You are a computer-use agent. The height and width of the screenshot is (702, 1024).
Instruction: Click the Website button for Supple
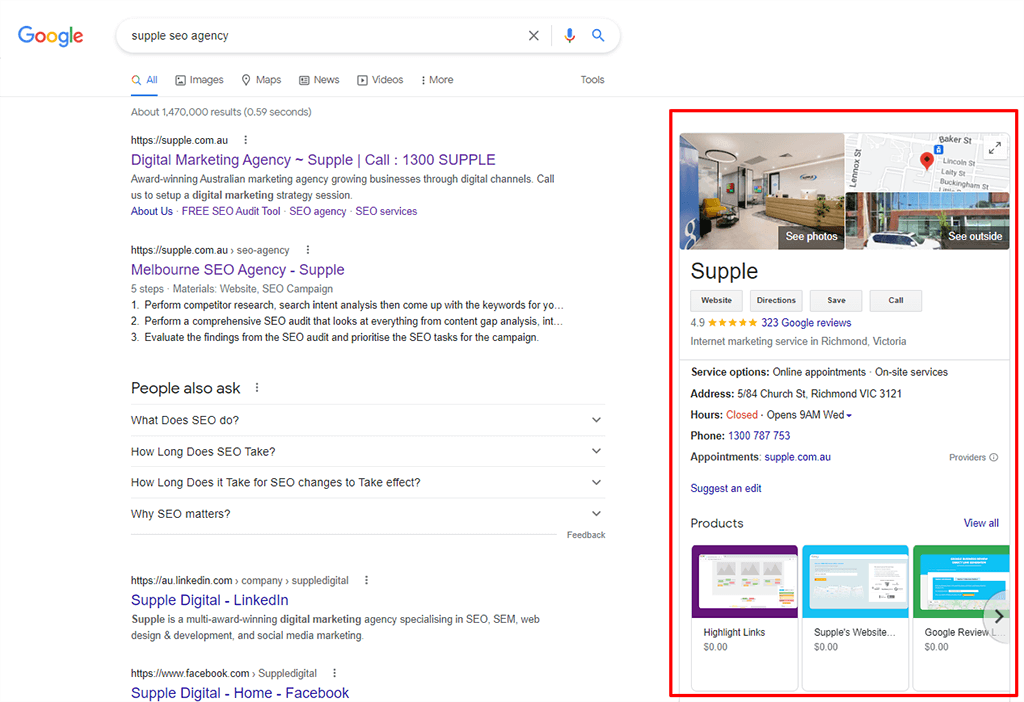click(x=716, y=300)
